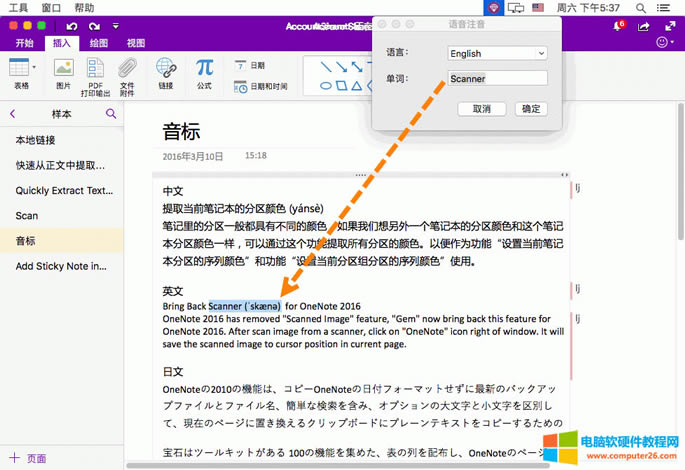Click the Gem icon in macOS menu bar
Viewport: 685px width, 470px height.
[x=493, y=7]
